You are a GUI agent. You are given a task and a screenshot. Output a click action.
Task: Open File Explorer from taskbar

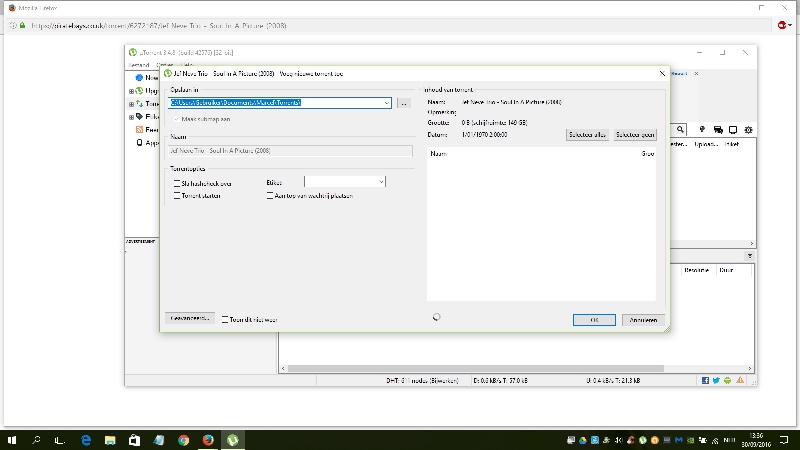(110, 440)
